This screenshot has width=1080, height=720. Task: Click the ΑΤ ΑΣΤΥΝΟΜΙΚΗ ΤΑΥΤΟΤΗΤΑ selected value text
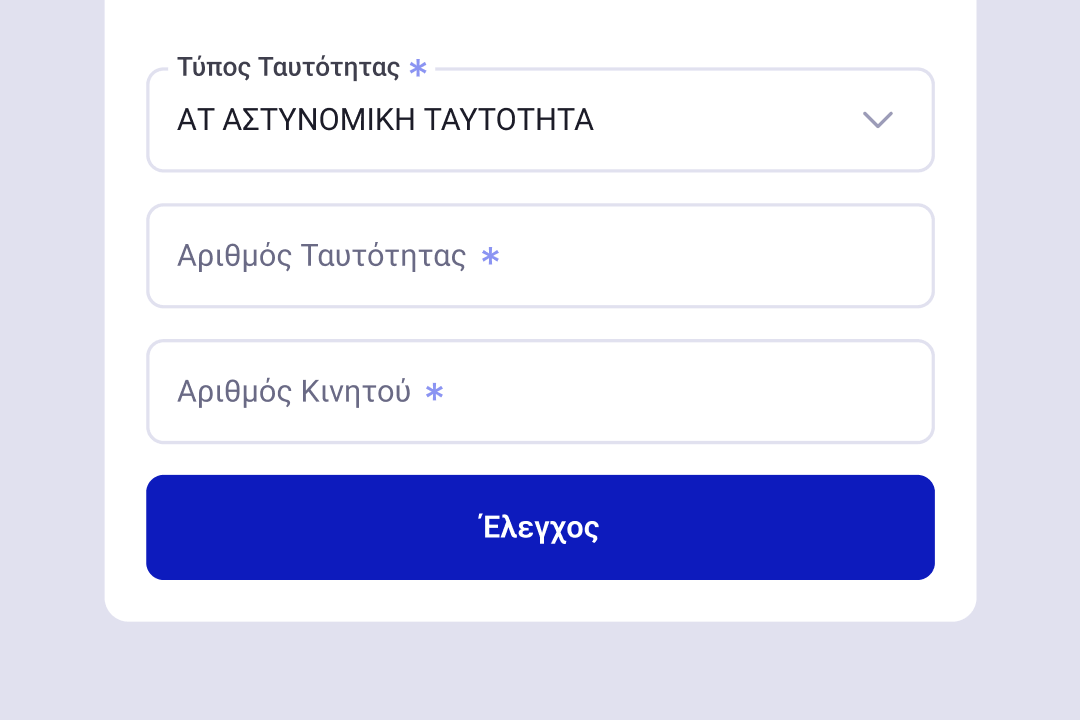tap(385, 119)
